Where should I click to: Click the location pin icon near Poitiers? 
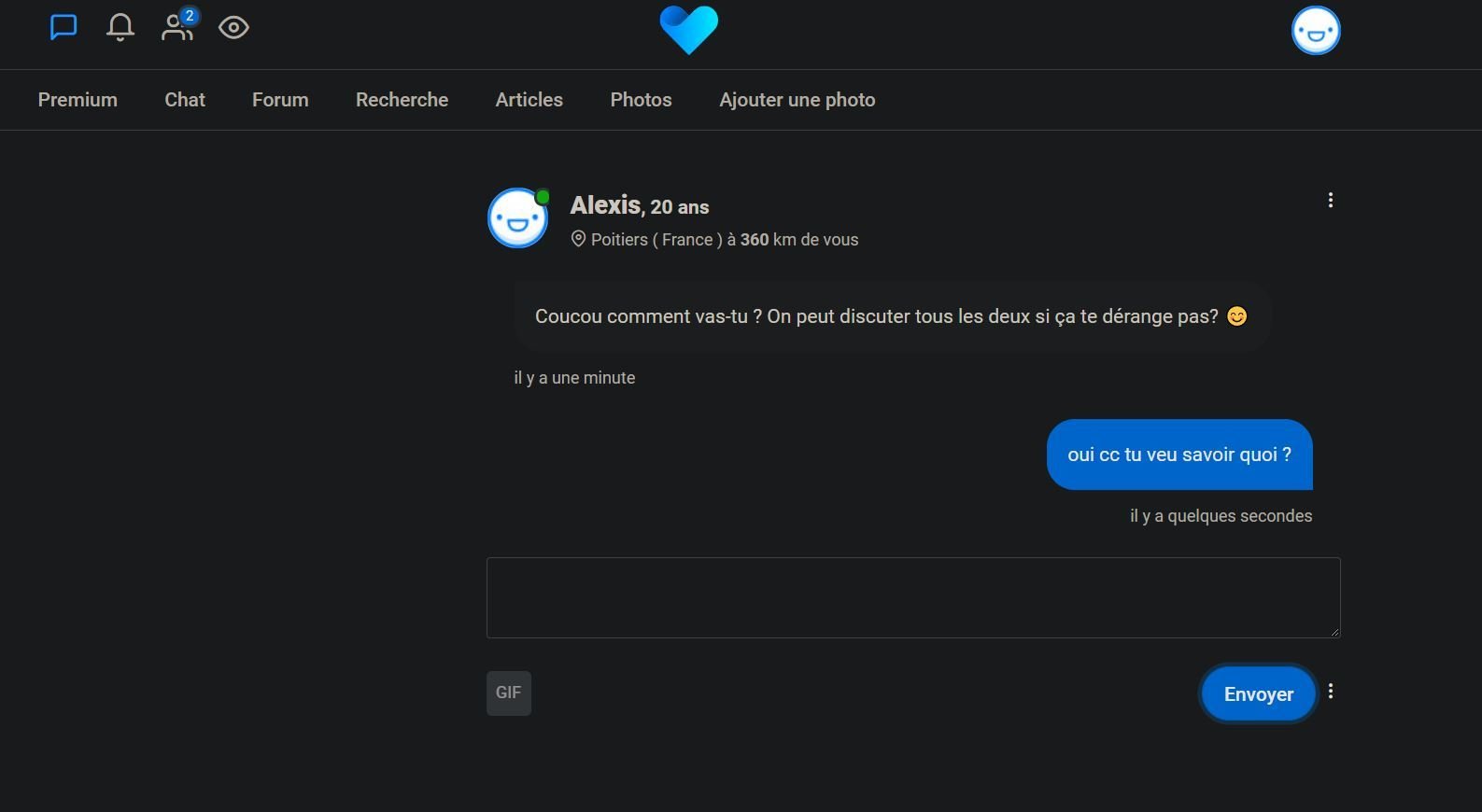(578, 239)
